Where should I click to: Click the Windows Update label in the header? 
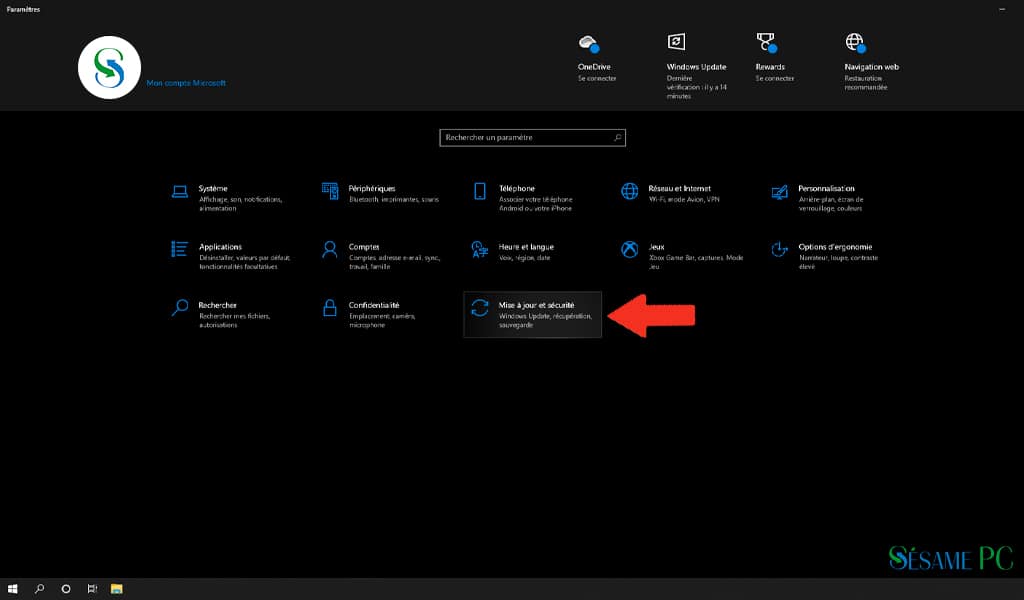click(696, 67)
